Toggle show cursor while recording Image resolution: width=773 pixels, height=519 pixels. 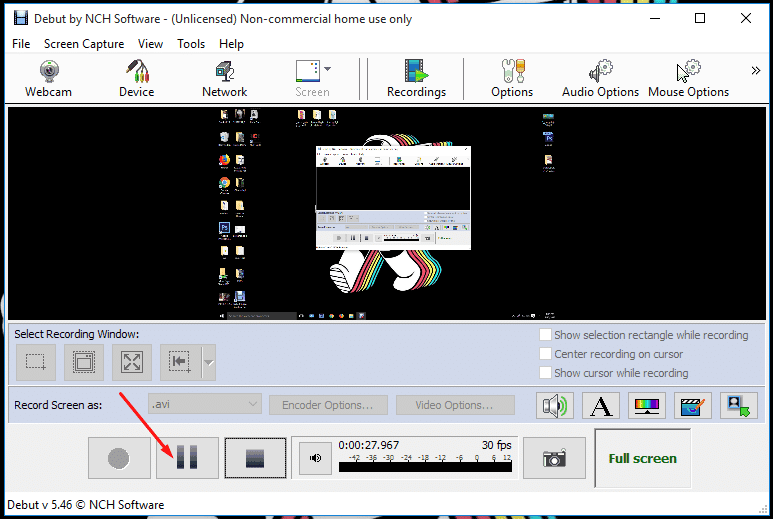(x=545, y=373)
